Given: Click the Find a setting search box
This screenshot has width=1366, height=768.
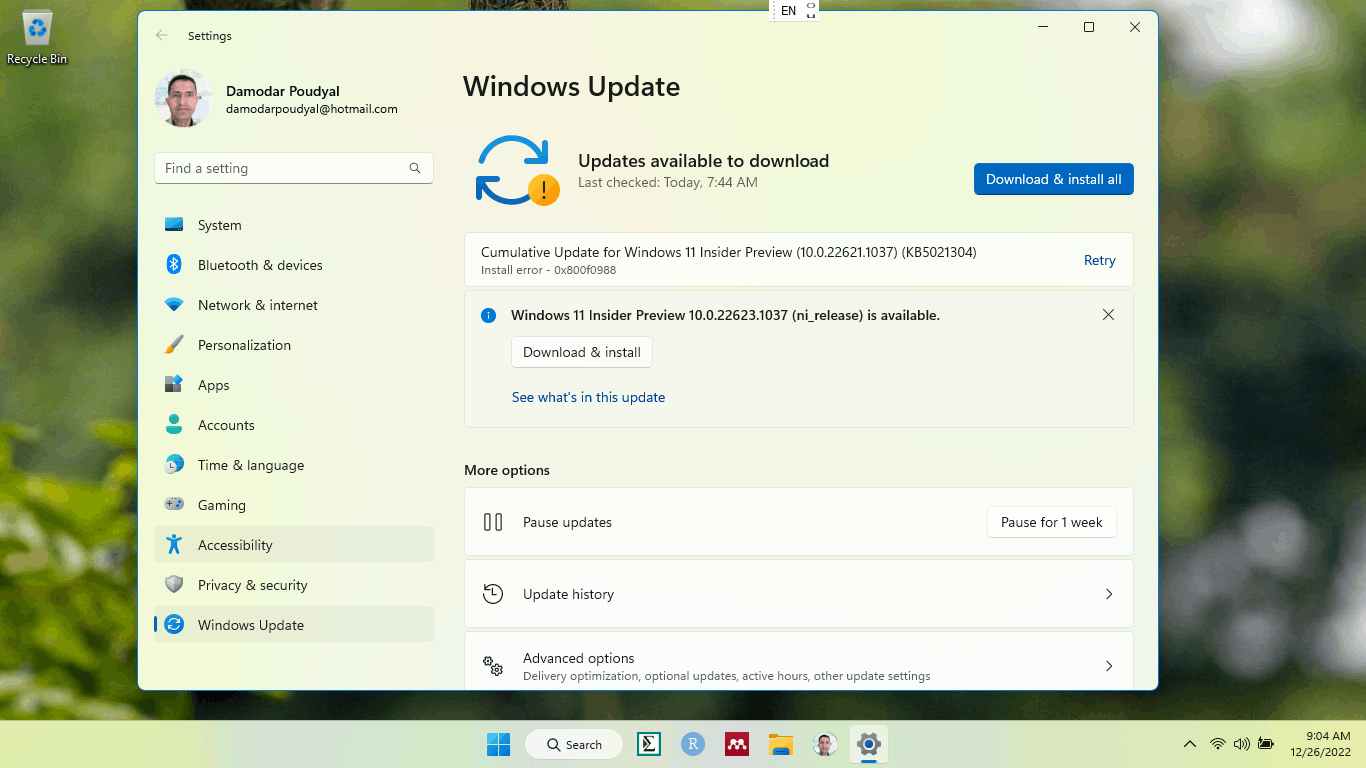Looking at the screenshot, I should click(x=294, y=168).
